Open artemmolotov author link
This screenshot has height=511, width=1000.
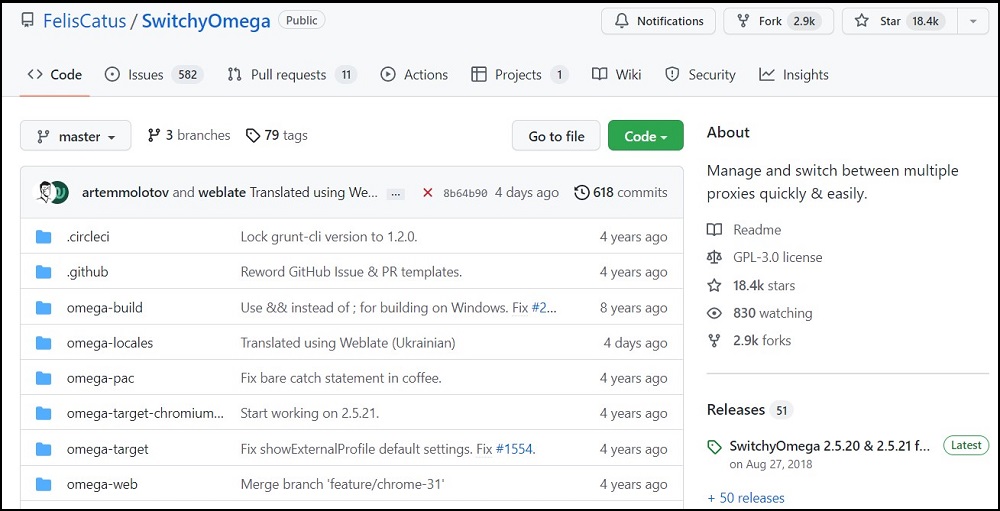coord(126,192)
